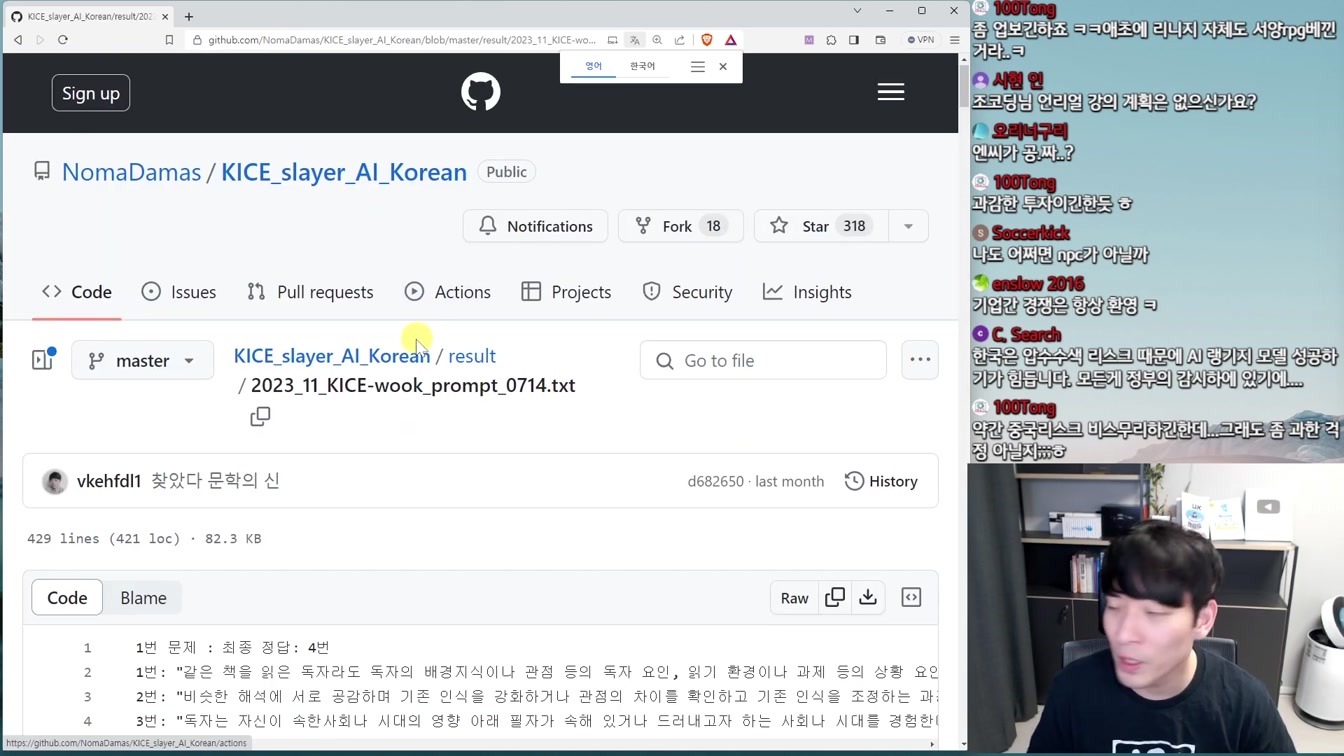Bookmark this page with the bookmark icon

point(169,40)
